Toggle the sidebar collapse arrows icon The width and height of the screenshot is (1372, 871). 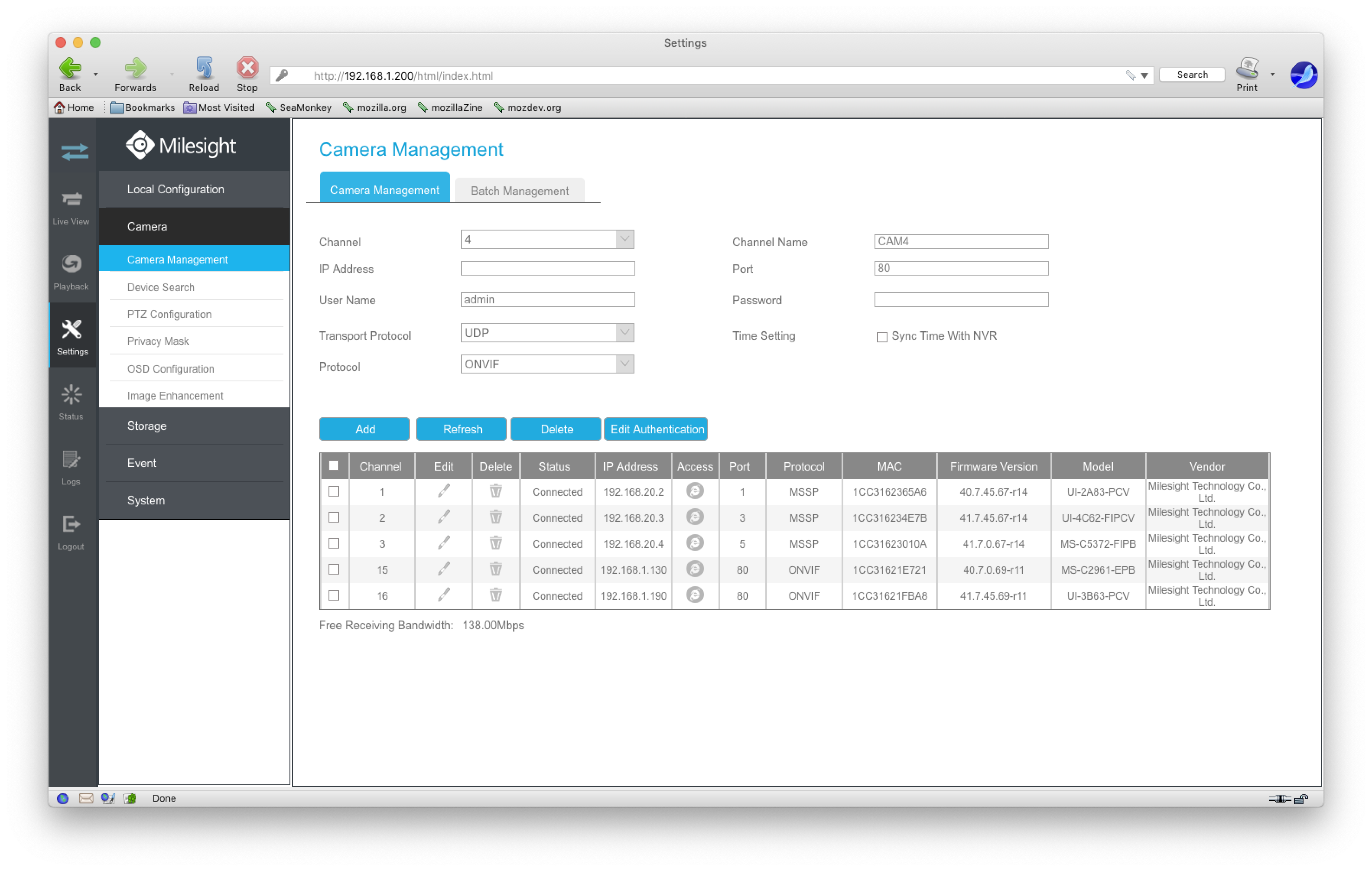tap(75, 152)
